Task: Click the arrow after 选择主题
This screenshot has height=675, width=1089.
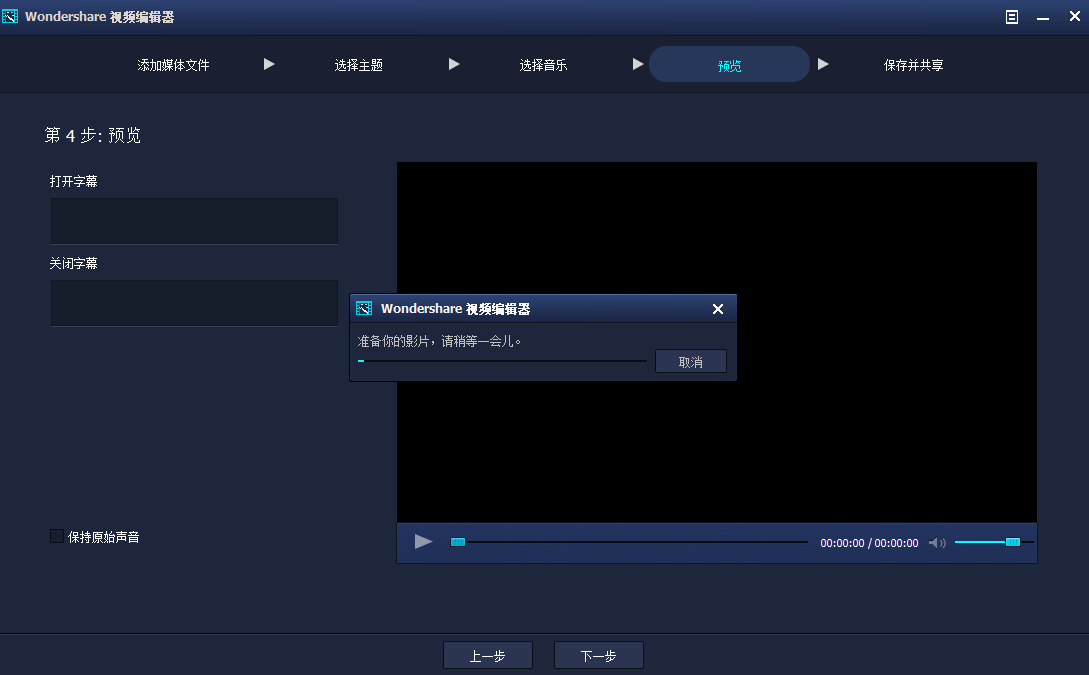Action: (454, 65)
